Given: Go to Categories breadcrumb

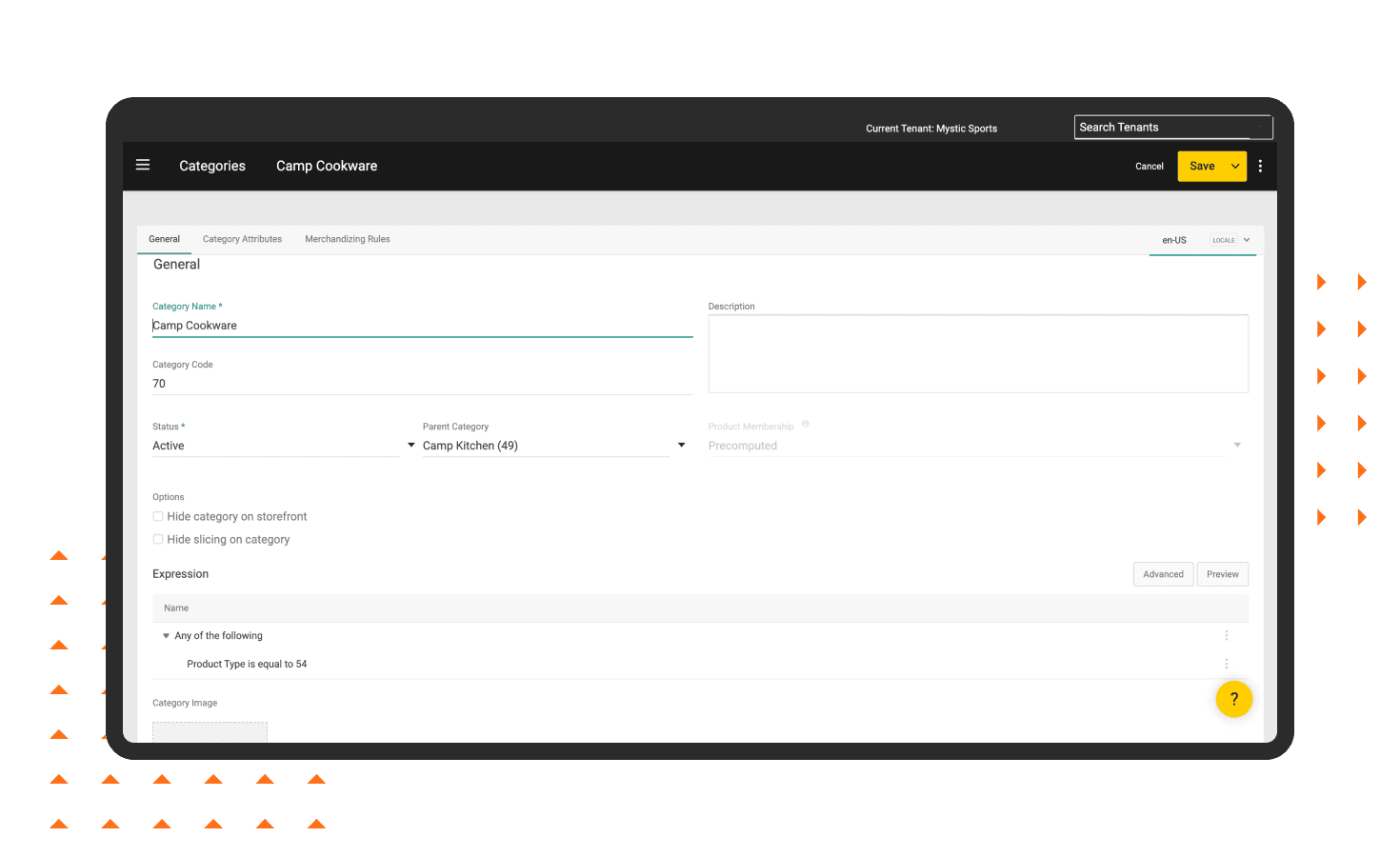Looking at the screenshot, I should 212,166.
